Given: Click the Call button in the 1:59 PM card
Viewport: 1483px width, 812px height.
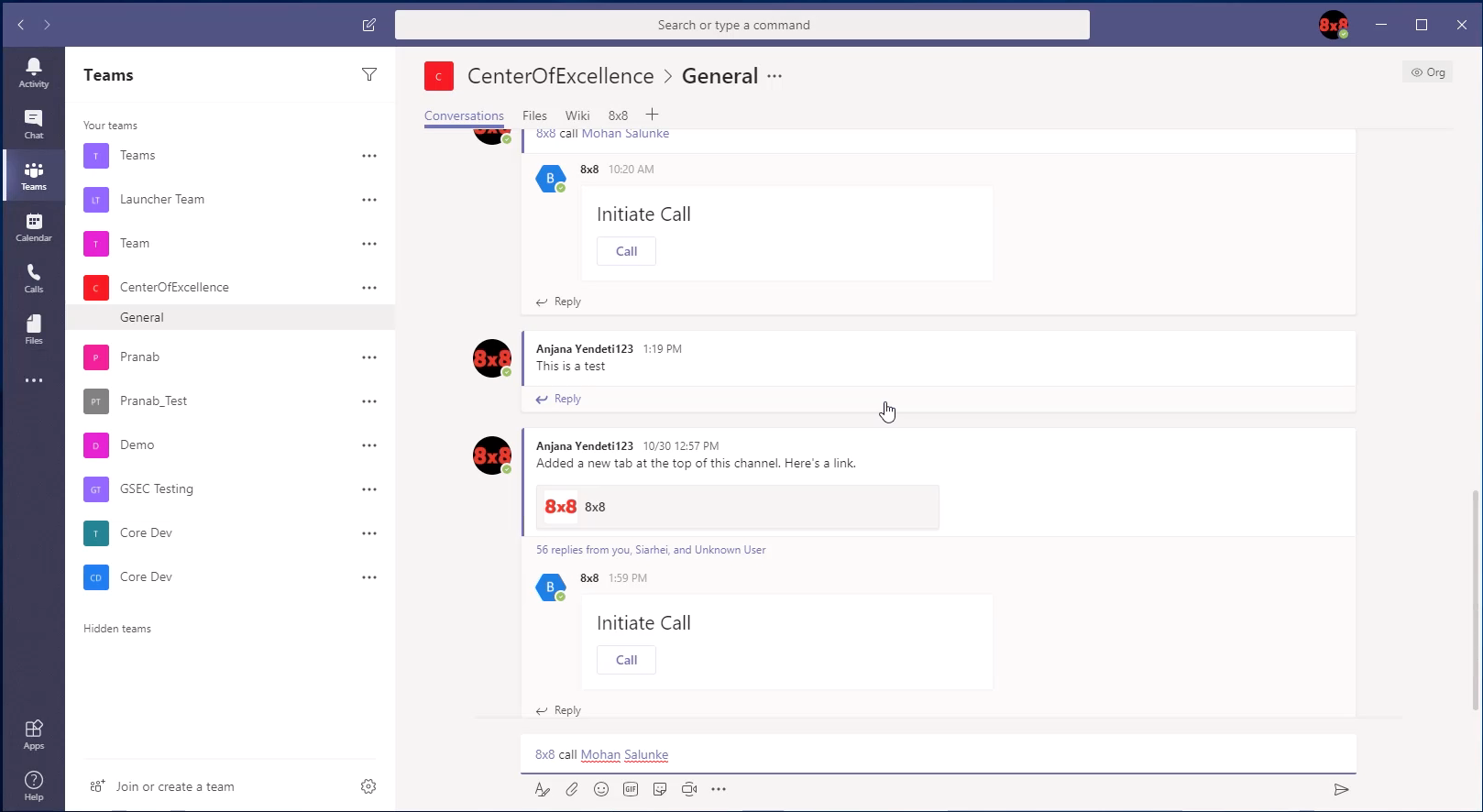Looking at the screenshot, I should coord(626,660).
